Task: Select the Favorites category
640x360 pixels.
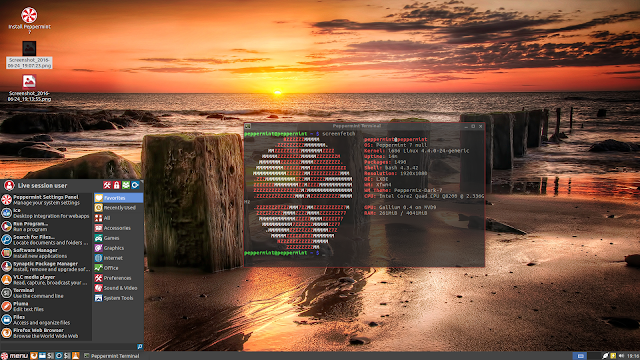Action: coord(118,198)
